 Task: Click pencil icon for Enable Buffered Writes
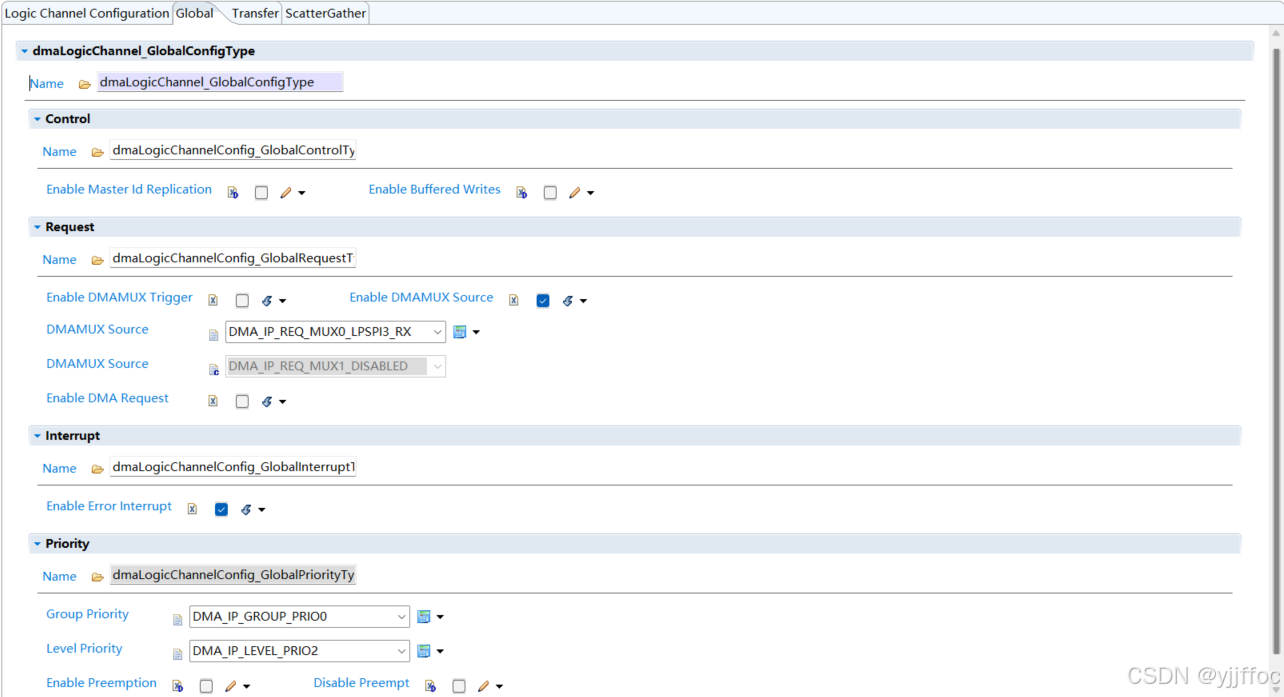[x=574, y=193]
